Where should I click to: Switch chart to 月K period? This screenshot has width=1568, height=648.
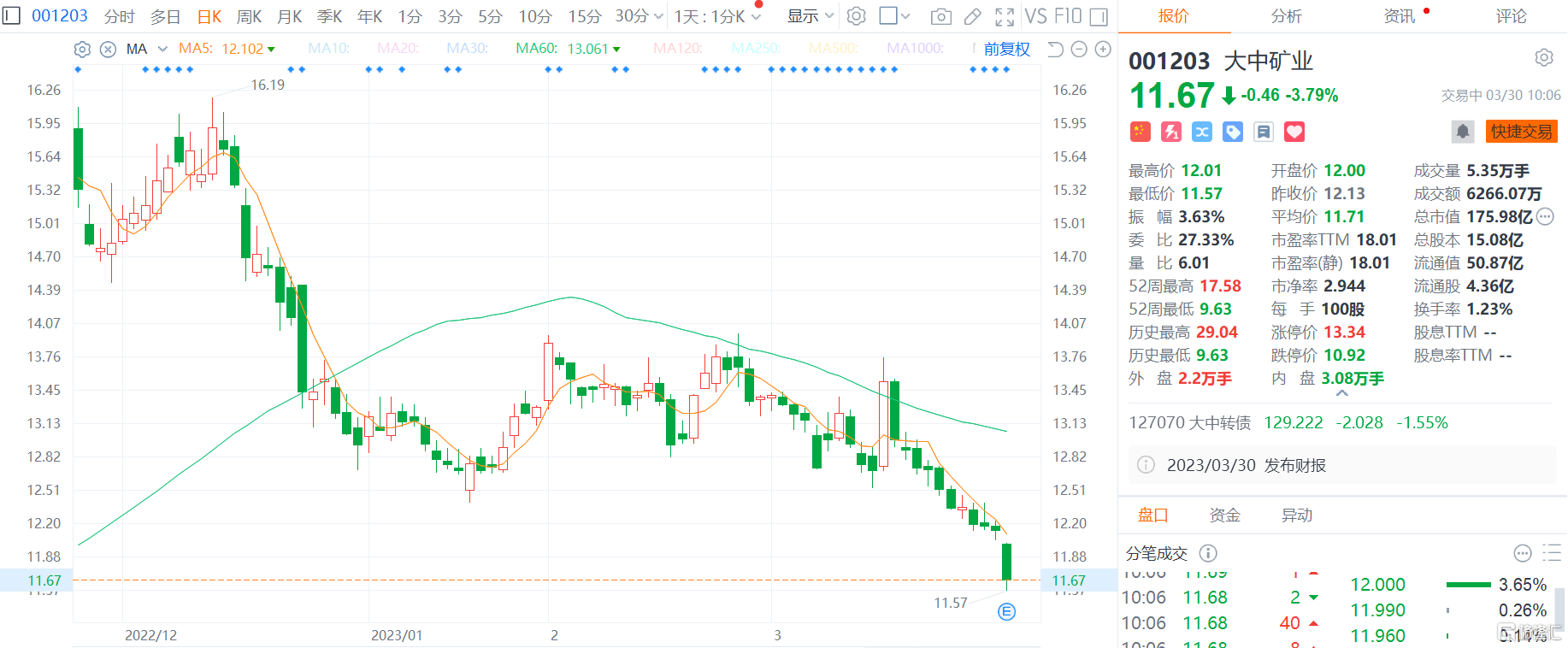point(290,16)
